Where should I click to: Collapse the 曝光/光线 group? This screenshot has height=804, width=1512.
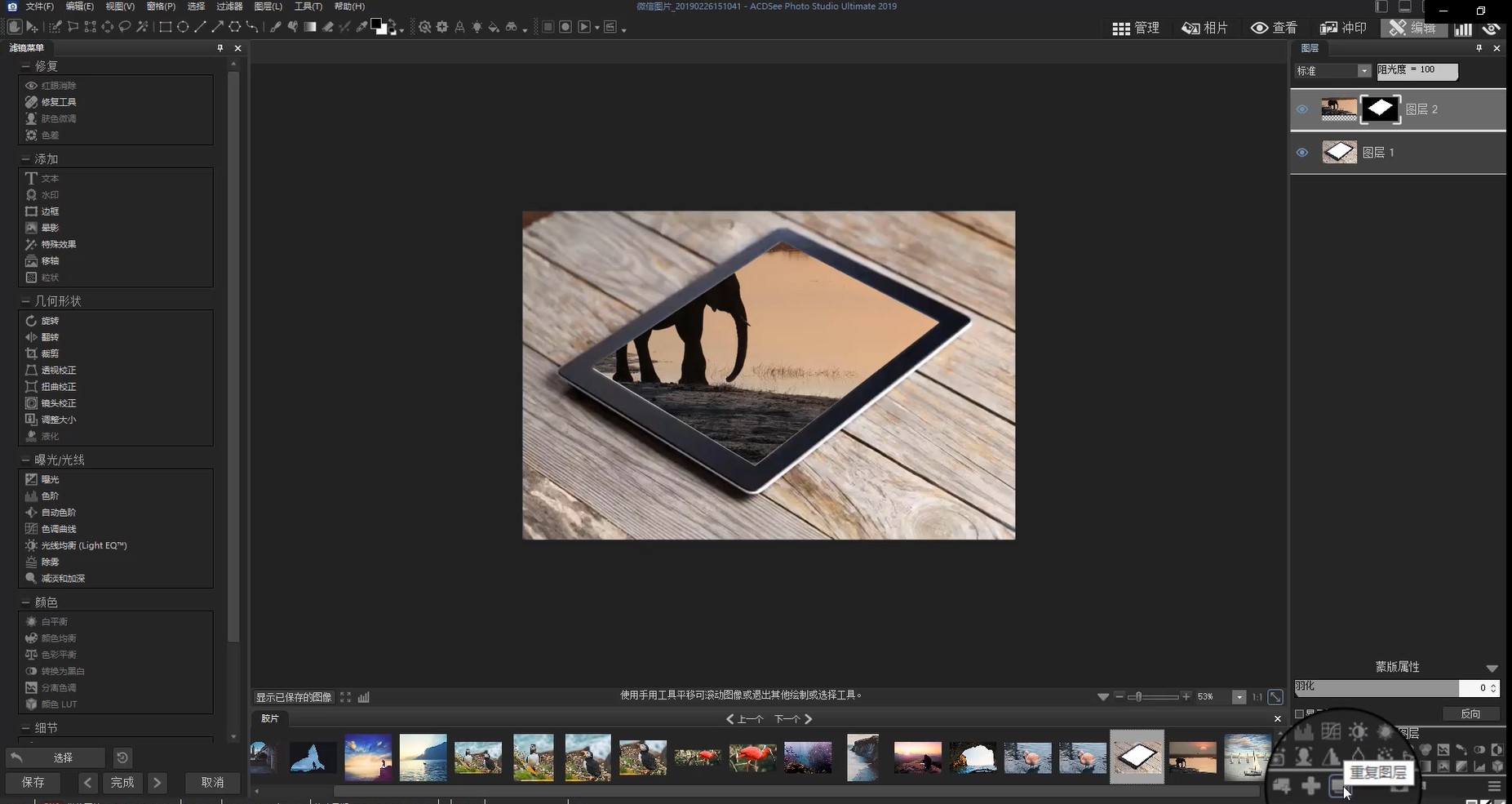click(x=25, y=460)
